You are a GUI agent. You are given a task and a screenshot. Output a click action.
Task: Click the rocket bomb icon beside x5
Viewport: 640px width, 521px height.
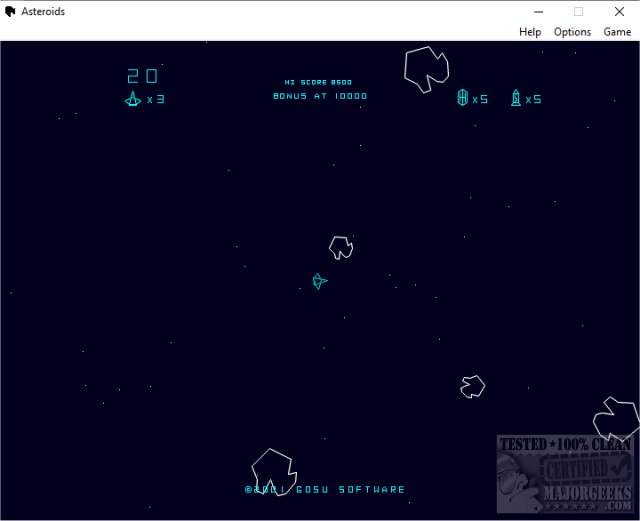(516, 98)
